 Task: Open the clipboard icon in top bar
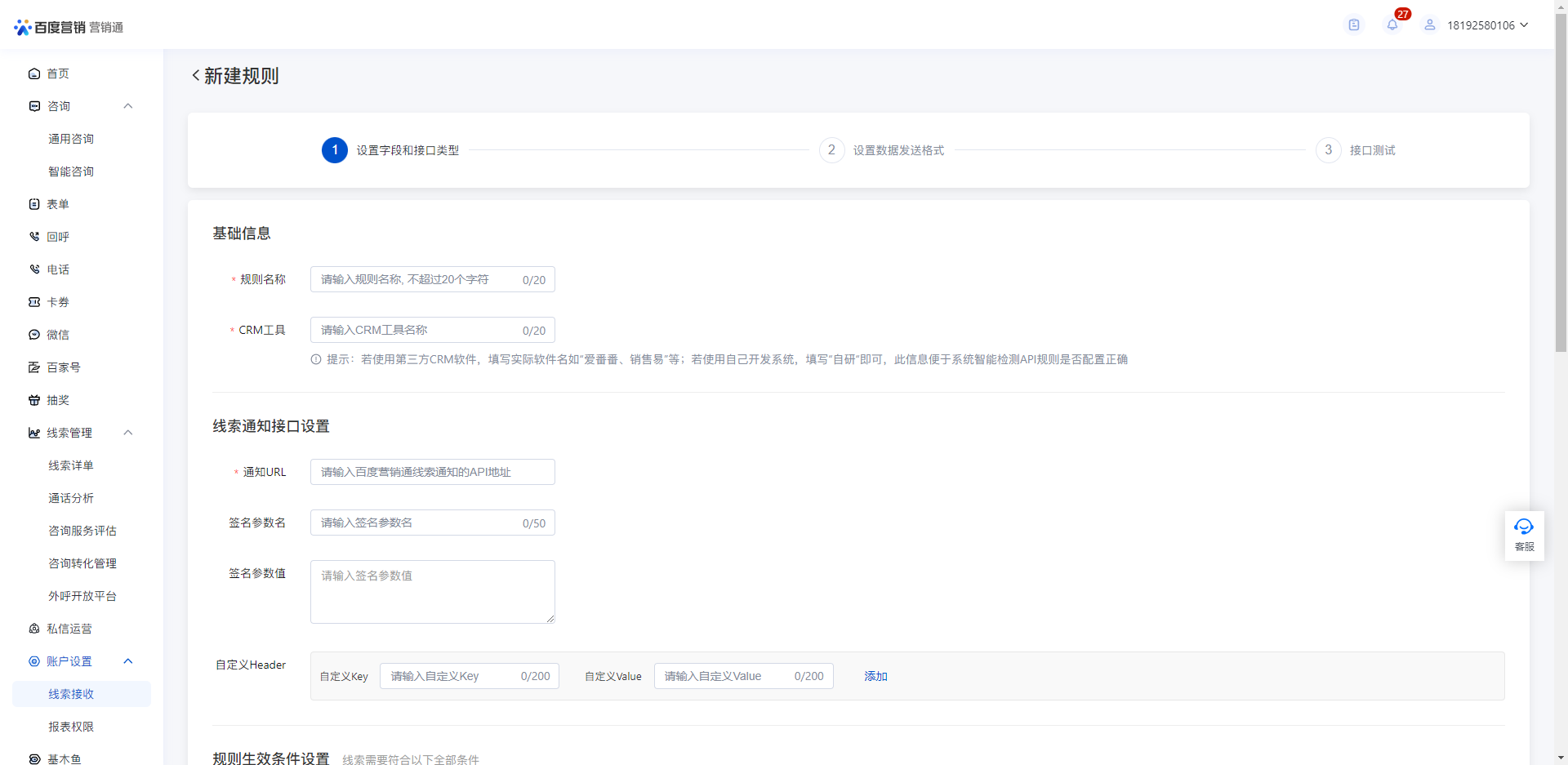1354,25
